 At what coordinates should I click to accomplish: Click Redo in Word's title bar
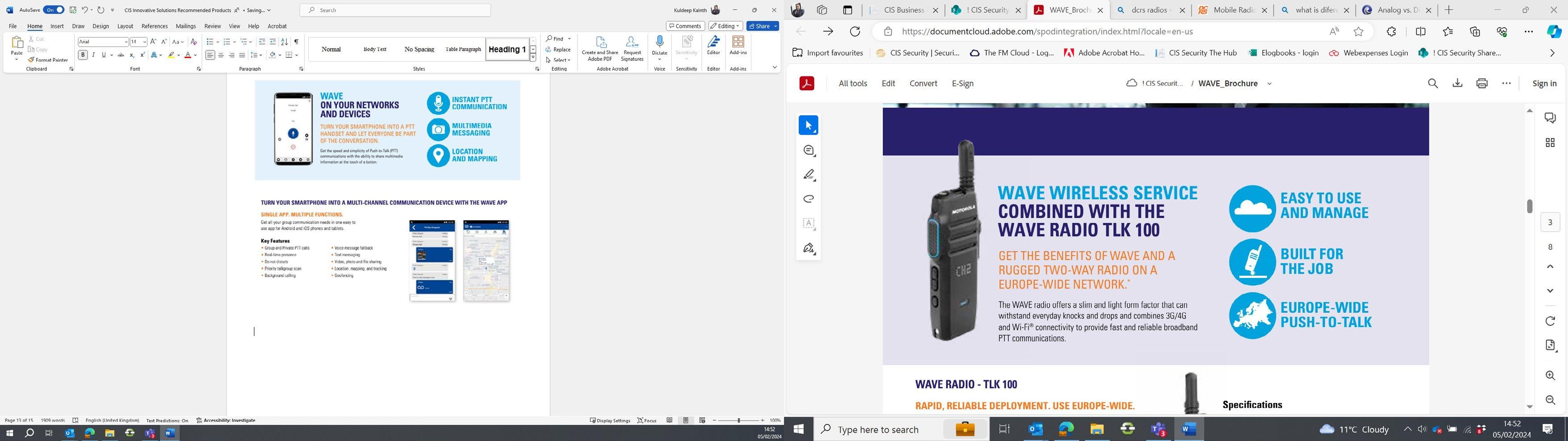101,10
